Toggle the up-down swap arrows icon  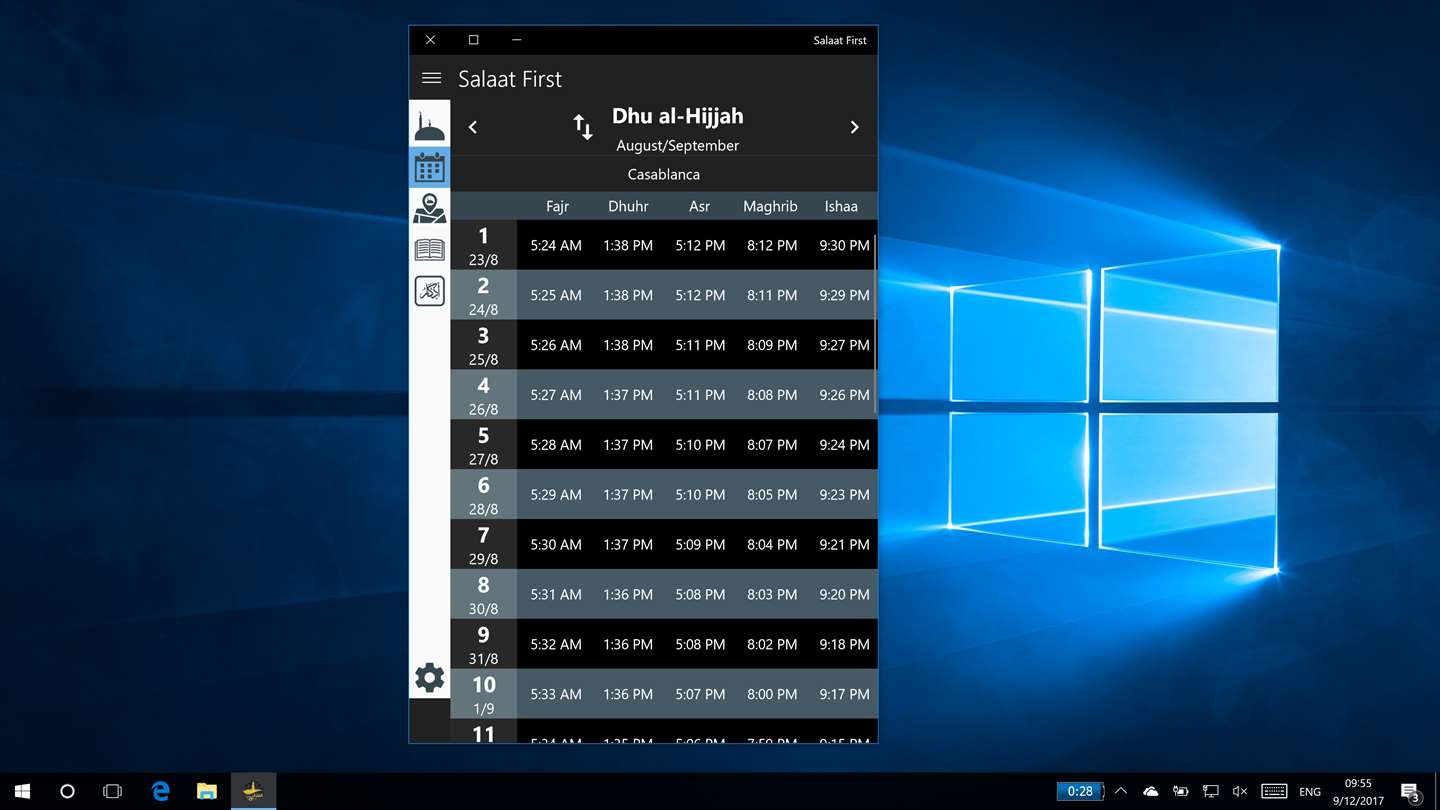pos(583,127)
